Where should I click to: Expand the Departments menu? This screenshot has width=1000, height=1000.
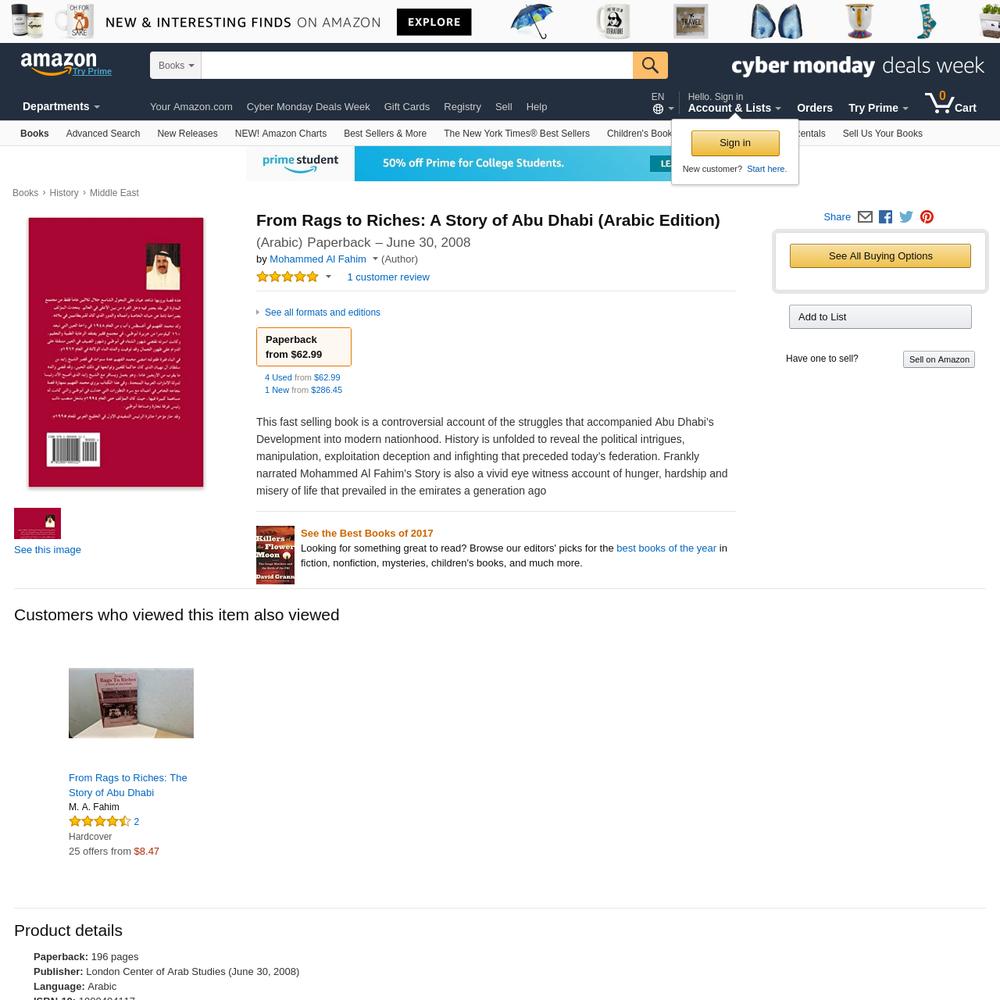coord(61,107)
